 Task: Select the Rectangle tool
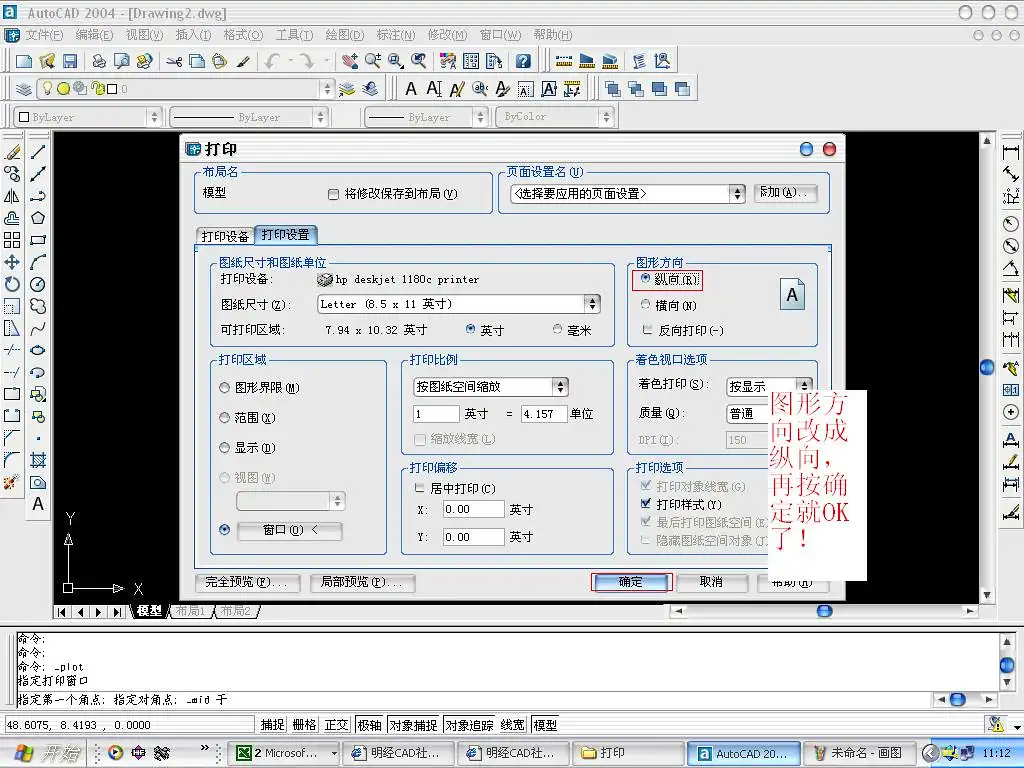(38, 240)
